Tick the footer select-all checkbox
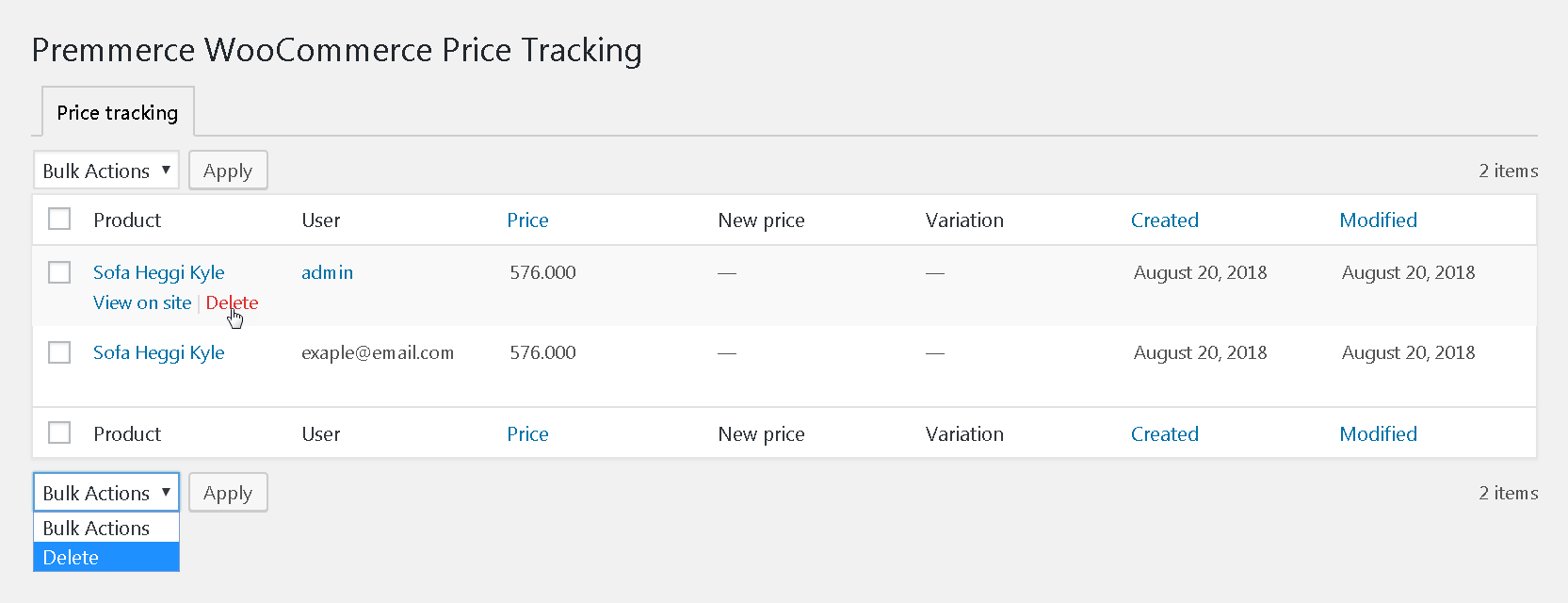 [x=59, y=432]
